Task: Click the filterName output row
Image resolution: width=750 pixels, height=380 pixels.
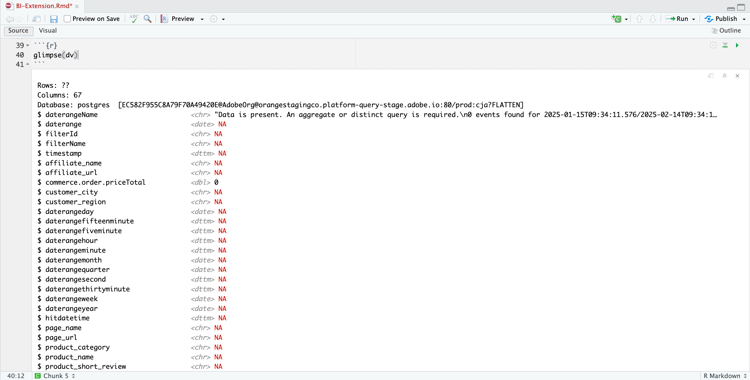Action: pyautogui.click(x=130, y=144)
